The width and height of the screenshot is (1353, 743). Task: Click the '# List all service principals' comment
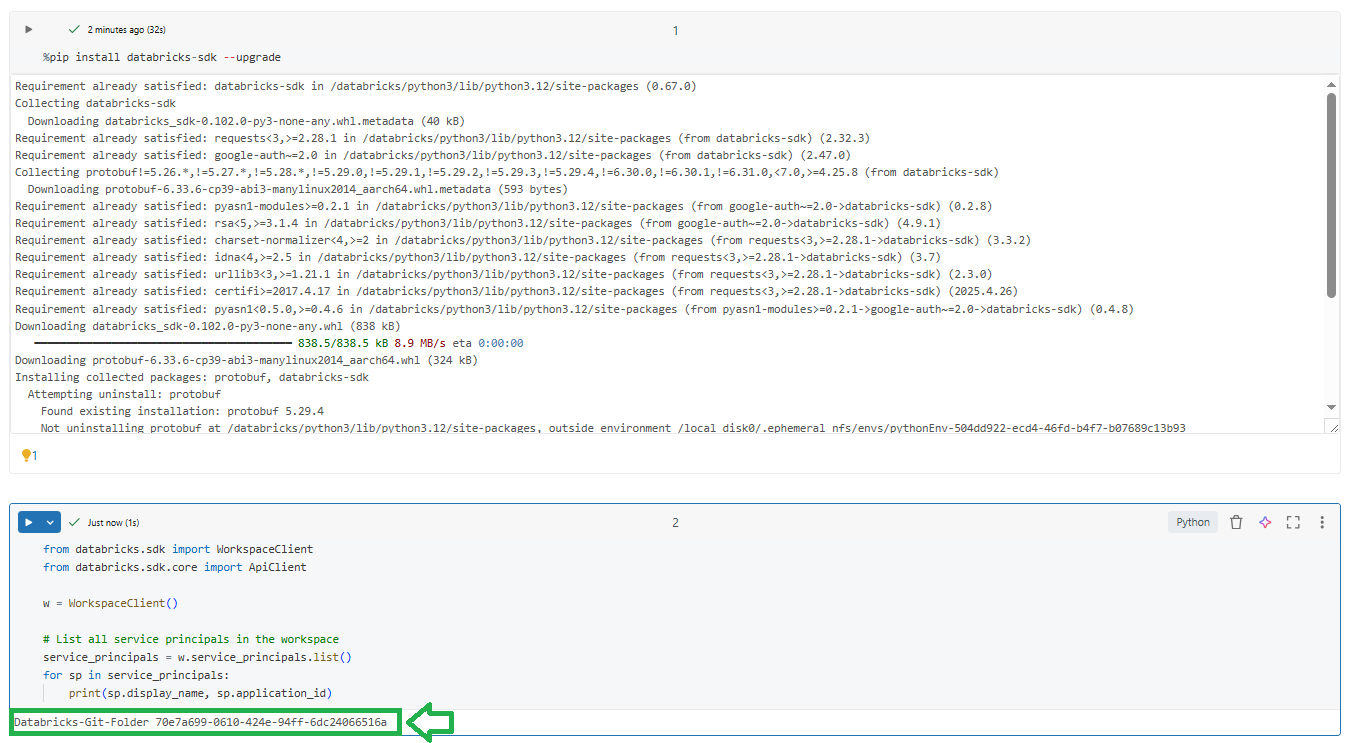coord(191,639)
